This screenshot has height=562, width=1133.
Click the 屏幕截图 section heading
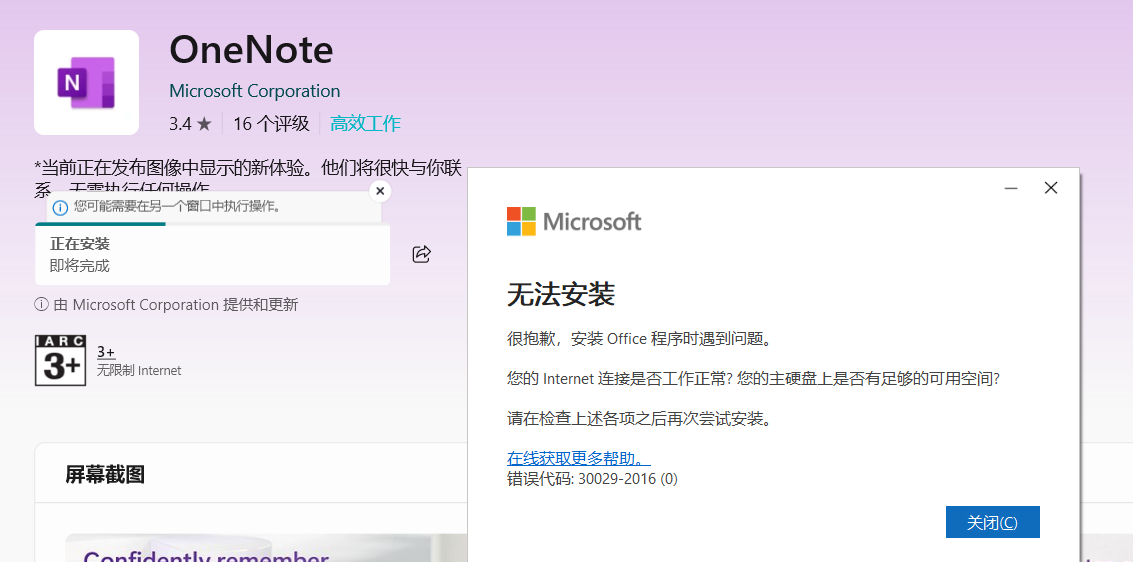click(105, 475)
